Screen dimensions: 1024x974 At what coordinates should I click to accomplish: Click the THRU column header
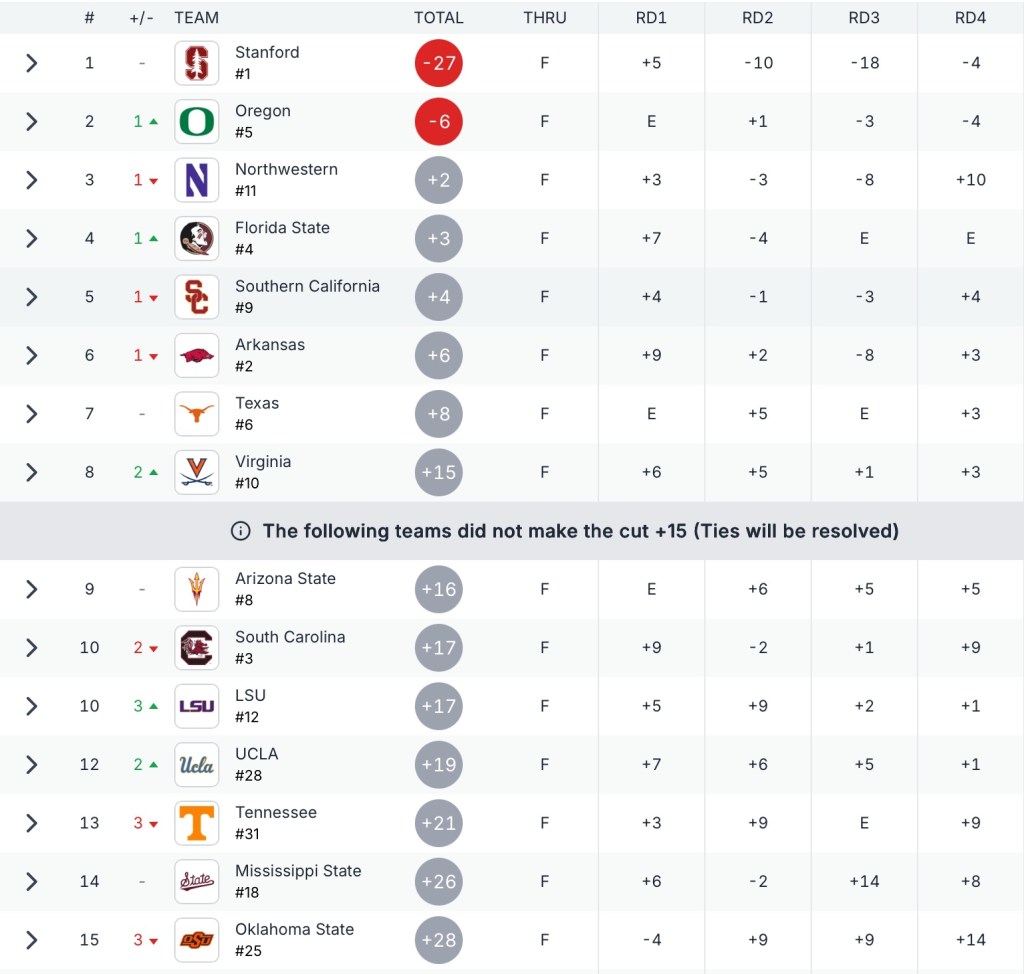tap(544, 17)
